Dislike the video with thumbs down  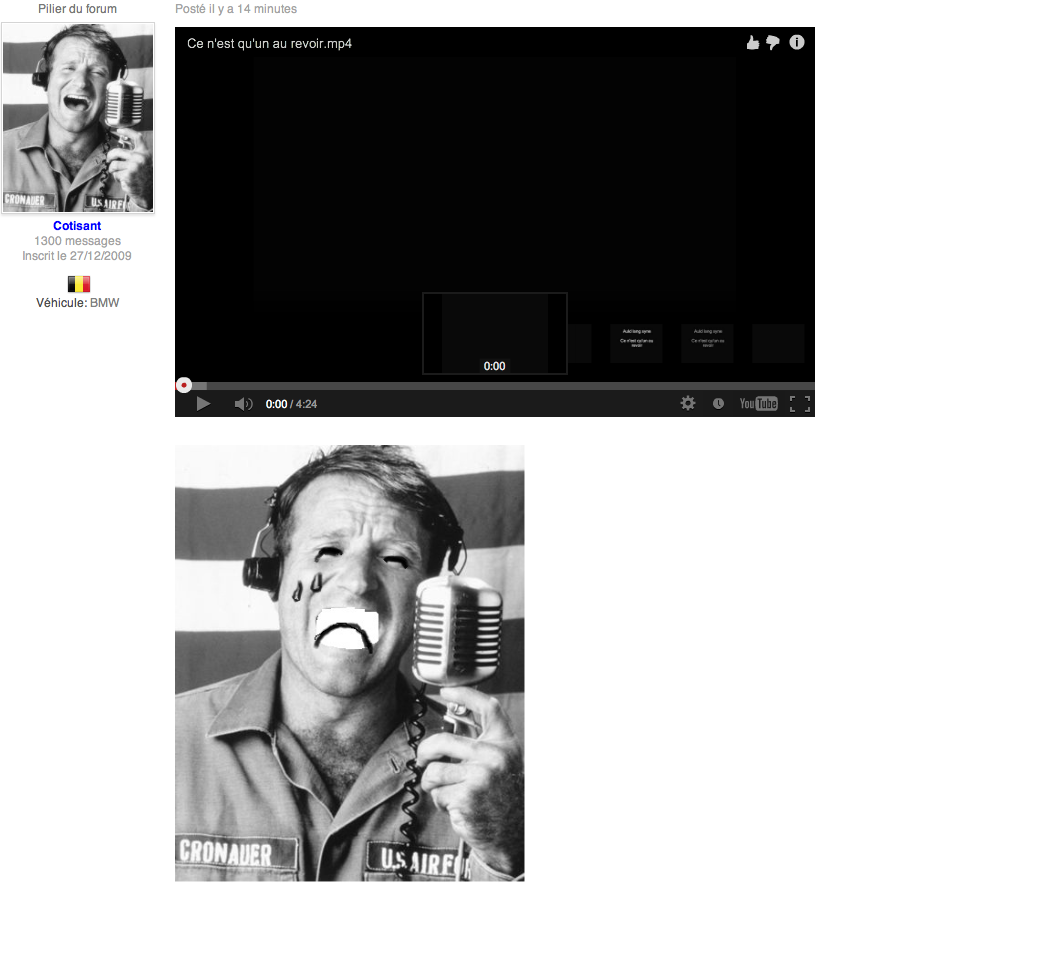(773, 43)
